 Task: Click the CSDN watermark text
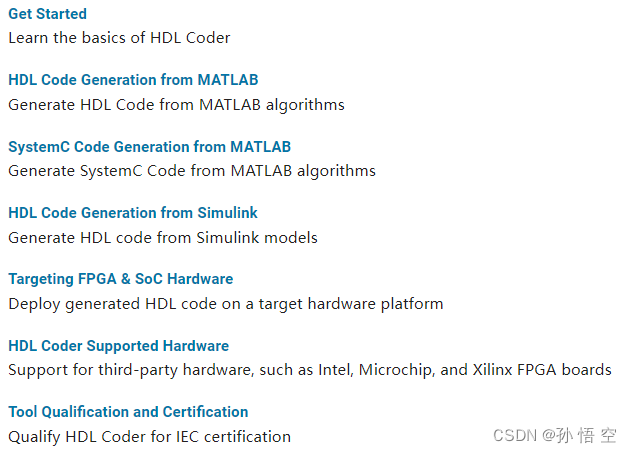[x=515, y=436]
